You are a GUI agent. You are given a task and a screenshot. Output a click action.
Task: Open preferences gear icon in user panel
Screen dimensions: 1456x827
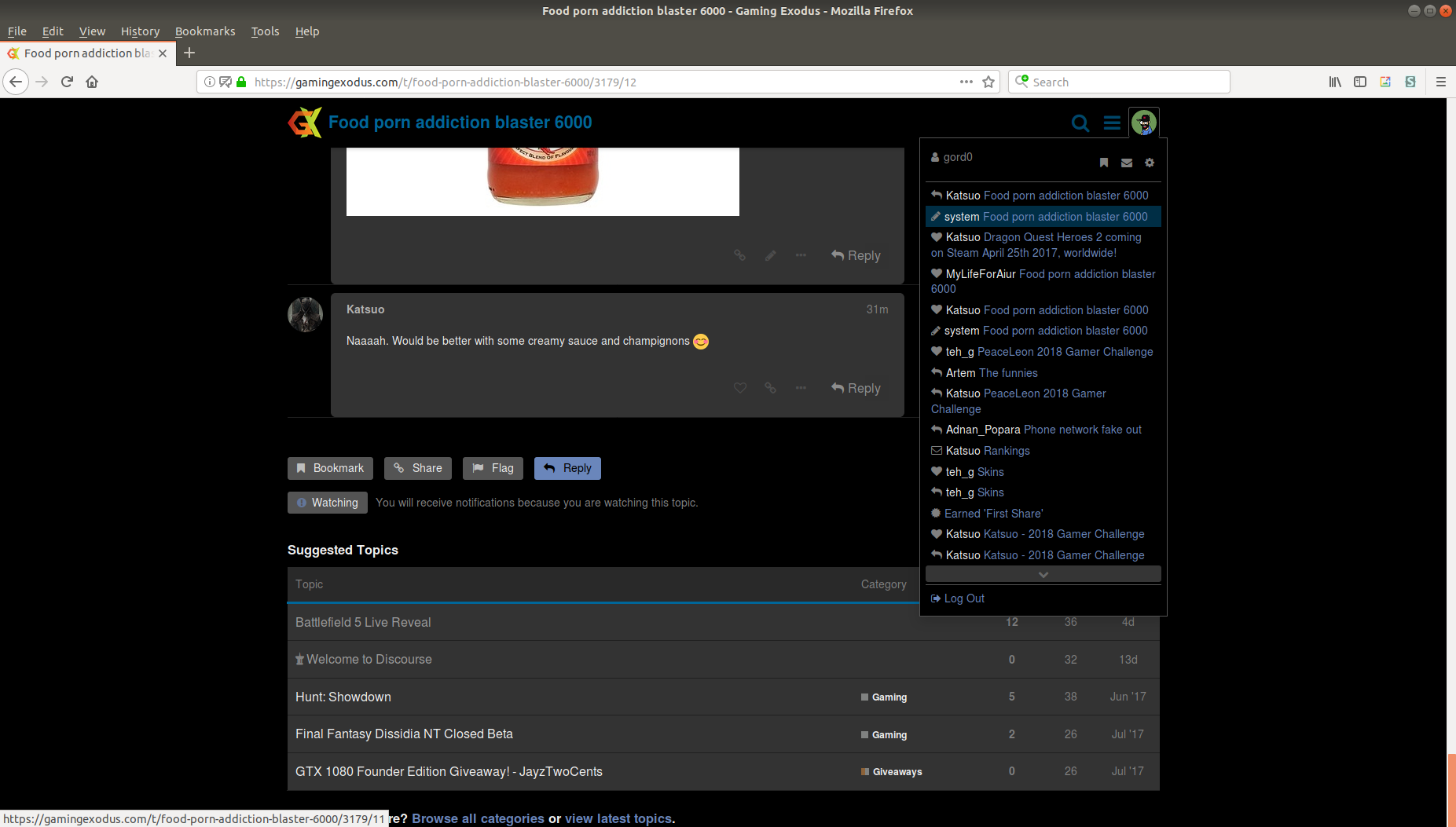tap(1150, 163)
